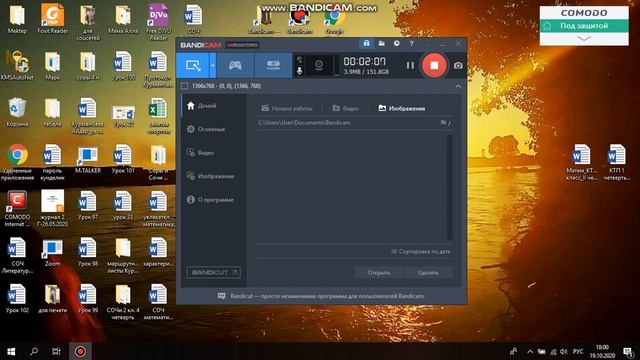Open output folder icon in Bandicam title bar
This screenshot has height=360, width=640.
pyautogui.click(x=382, y=43)
